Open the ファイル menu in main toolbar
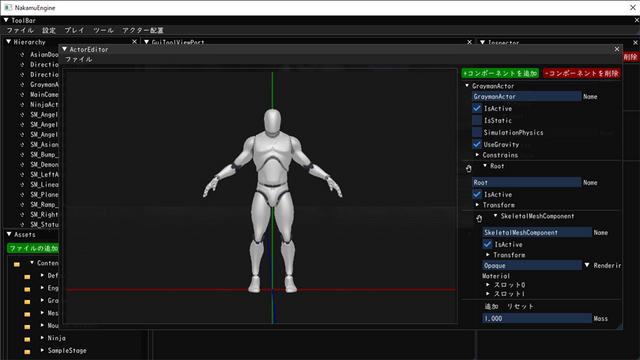This screenshot has height=360, width=640. [20, 30]
